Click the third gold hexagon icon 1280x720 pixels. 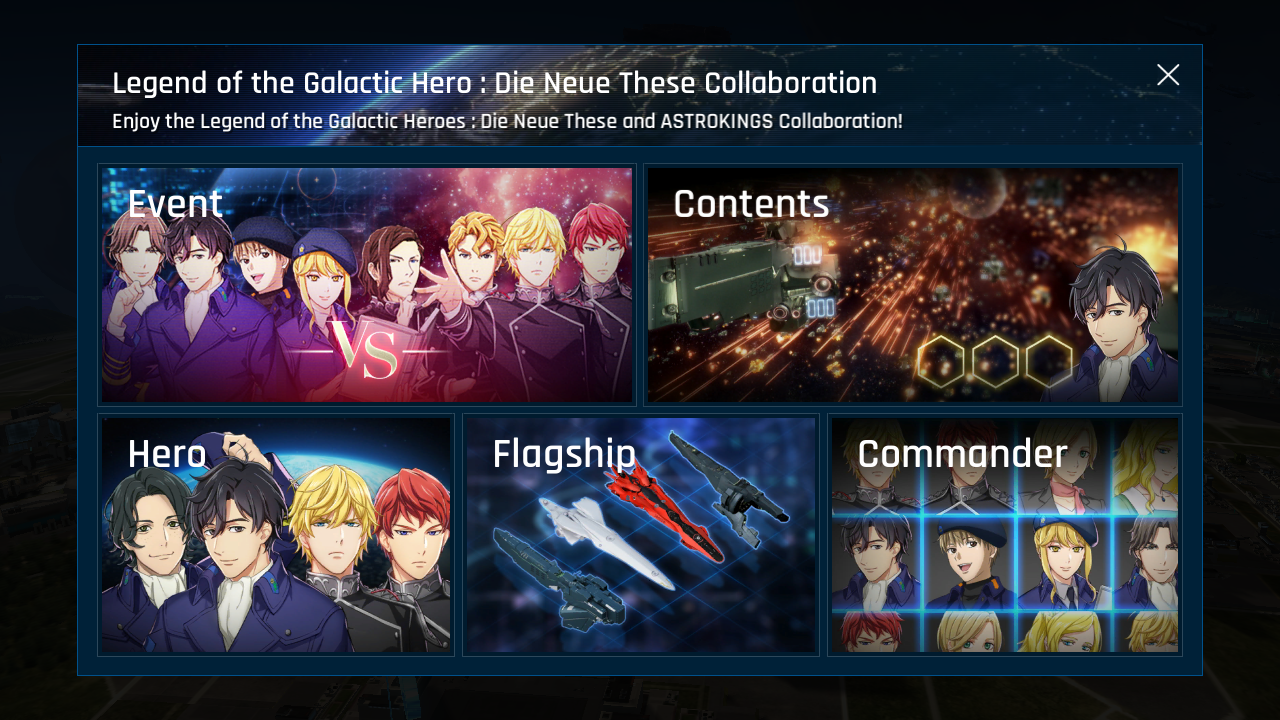(1049, 361)
